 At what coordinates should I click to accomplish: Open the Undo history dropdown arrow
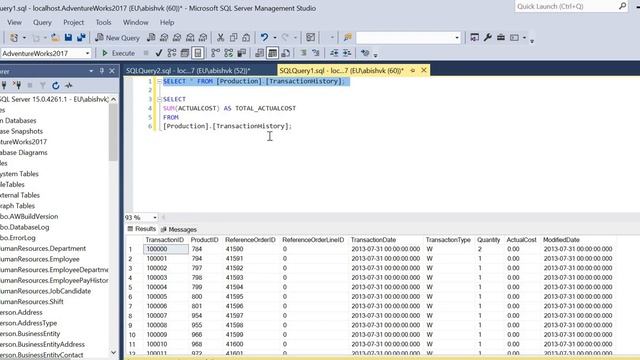coord(275,38)
